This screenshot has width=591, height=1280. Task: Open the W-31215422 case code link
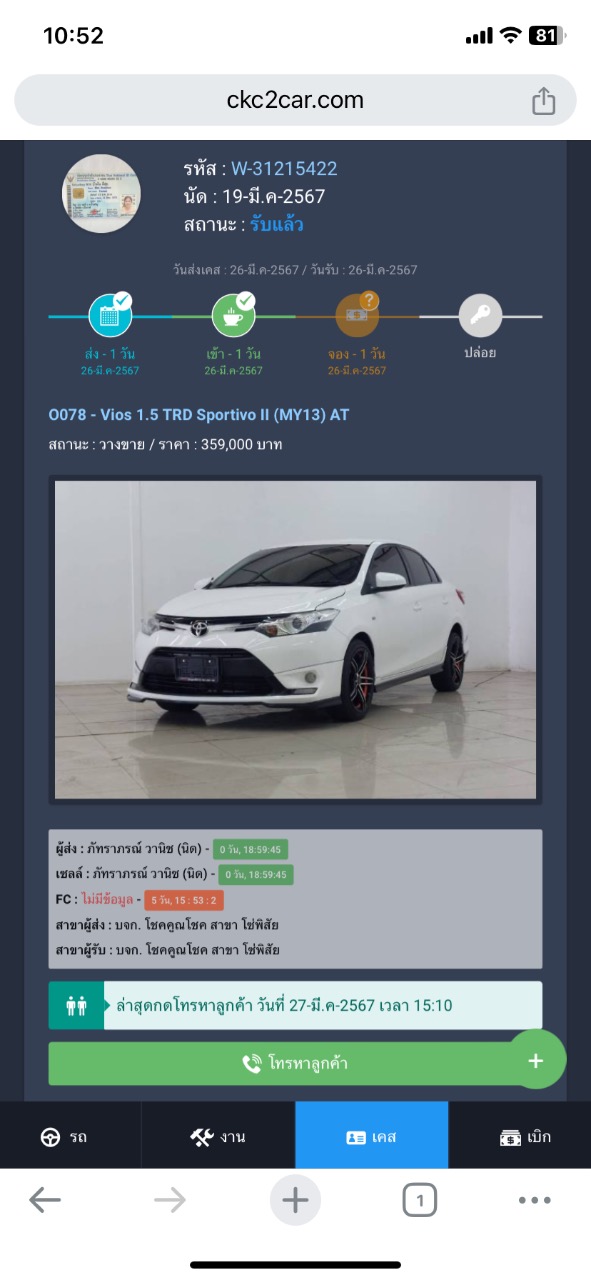tap(284, 169)
